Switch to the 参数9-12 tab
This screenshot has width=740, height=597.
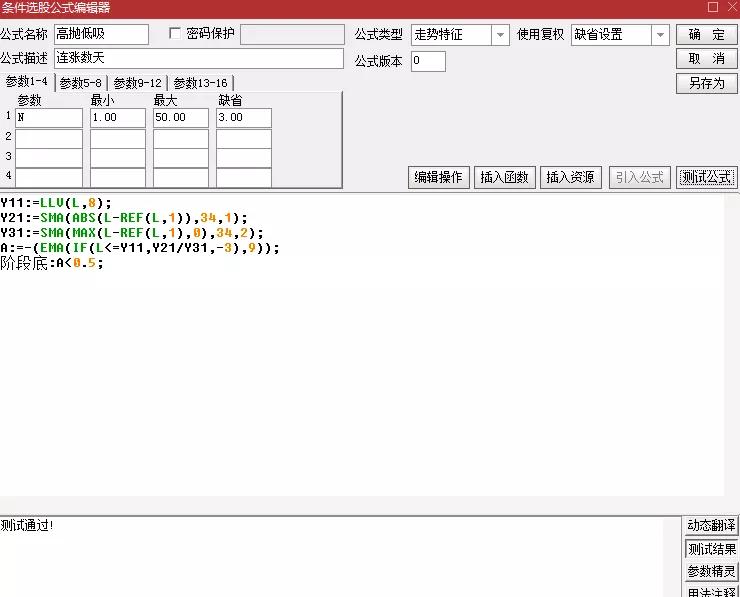click(x=137, y=83)
